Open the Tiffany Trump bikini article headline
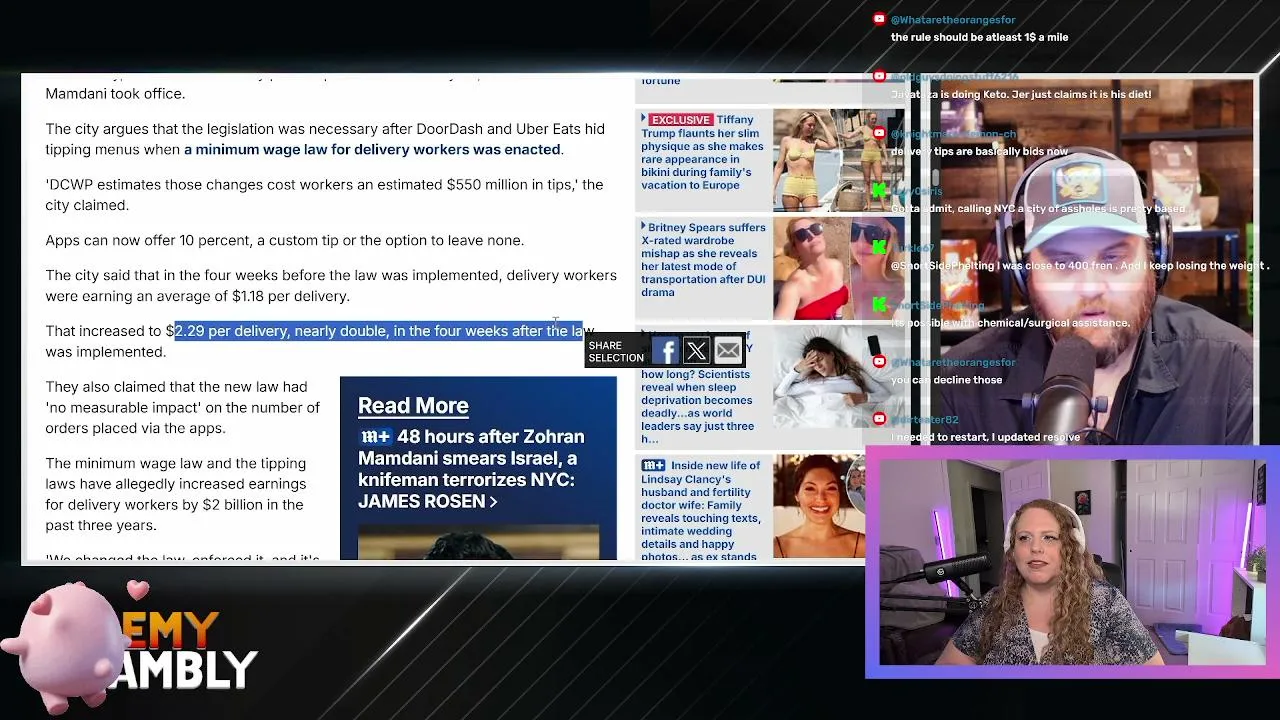Viewport: 1280px width, 720px height. 703,152
